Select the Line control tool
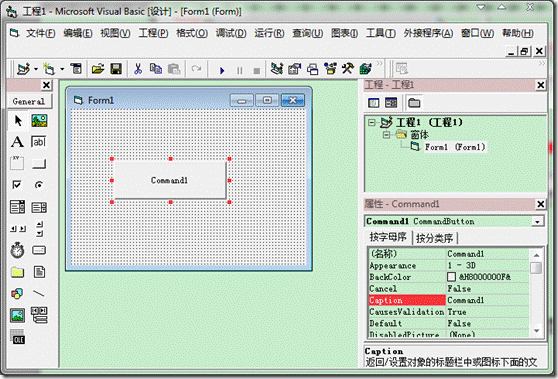 [39, 294]
